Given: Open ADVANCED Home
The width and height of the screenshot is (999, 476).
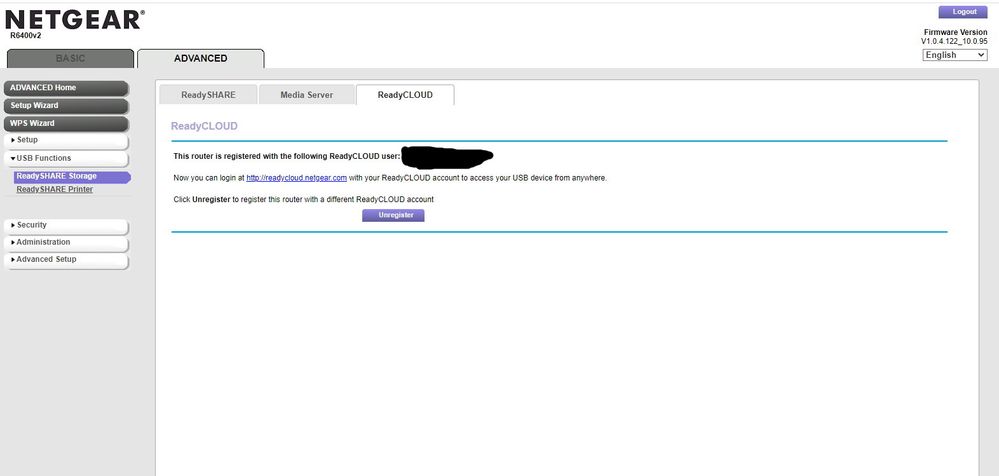Looking at the screenshot, I should pos(66,88).
